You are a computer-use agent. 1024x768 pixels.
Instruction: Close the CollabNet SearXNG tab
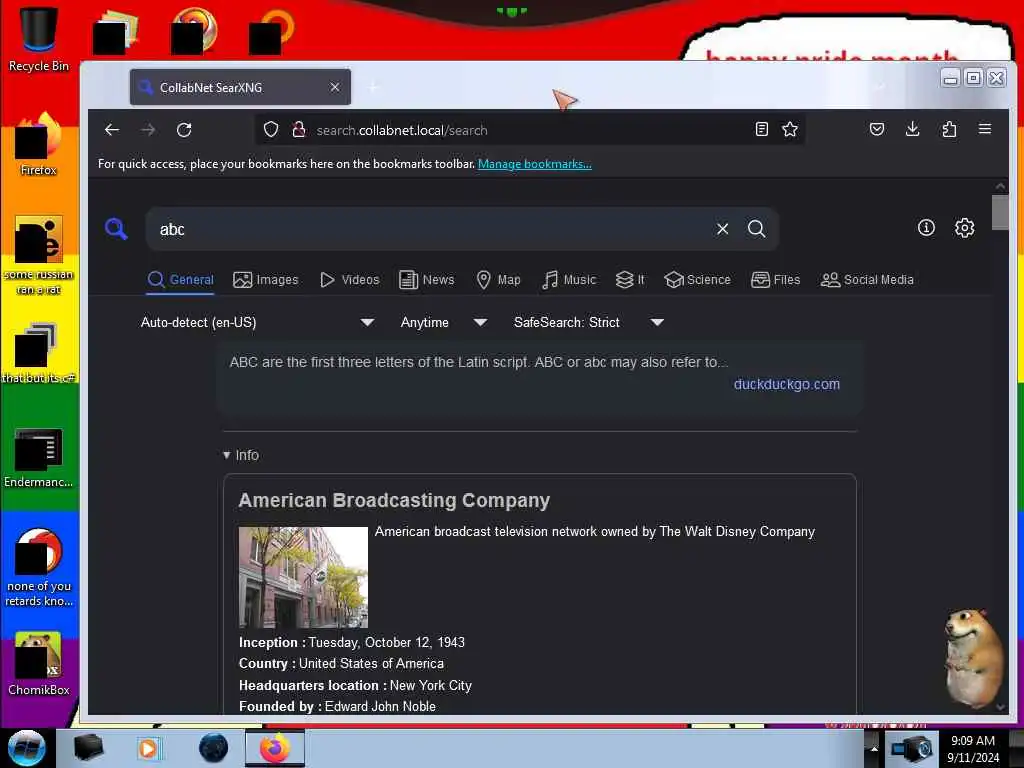[335, 87]
